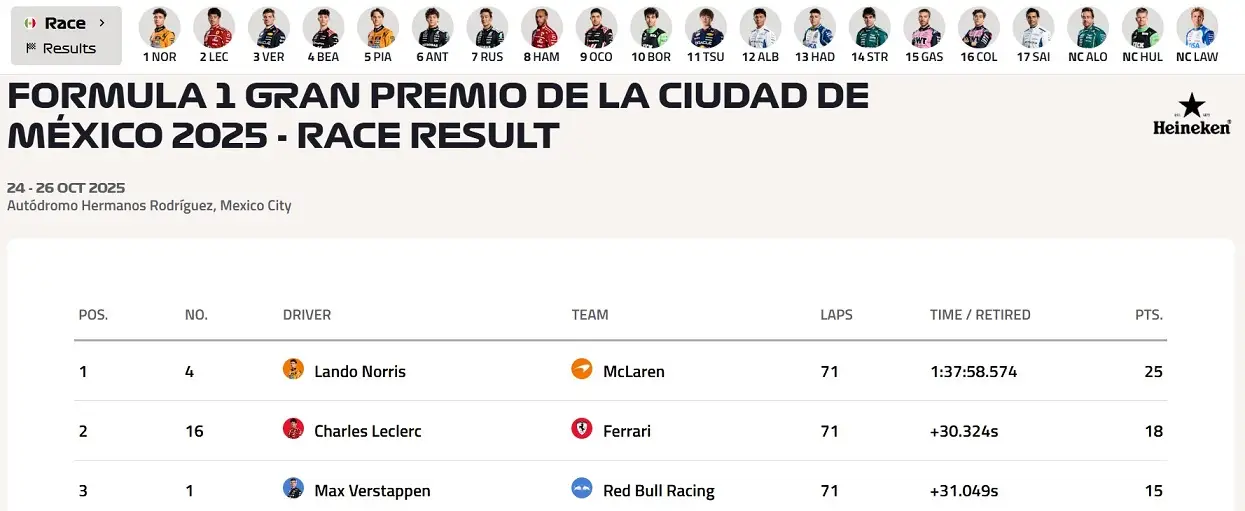The height and width of the screenshot is (511, 1245).
Task: Click the Heineken sponsor logo
Action: (1191, 115)
